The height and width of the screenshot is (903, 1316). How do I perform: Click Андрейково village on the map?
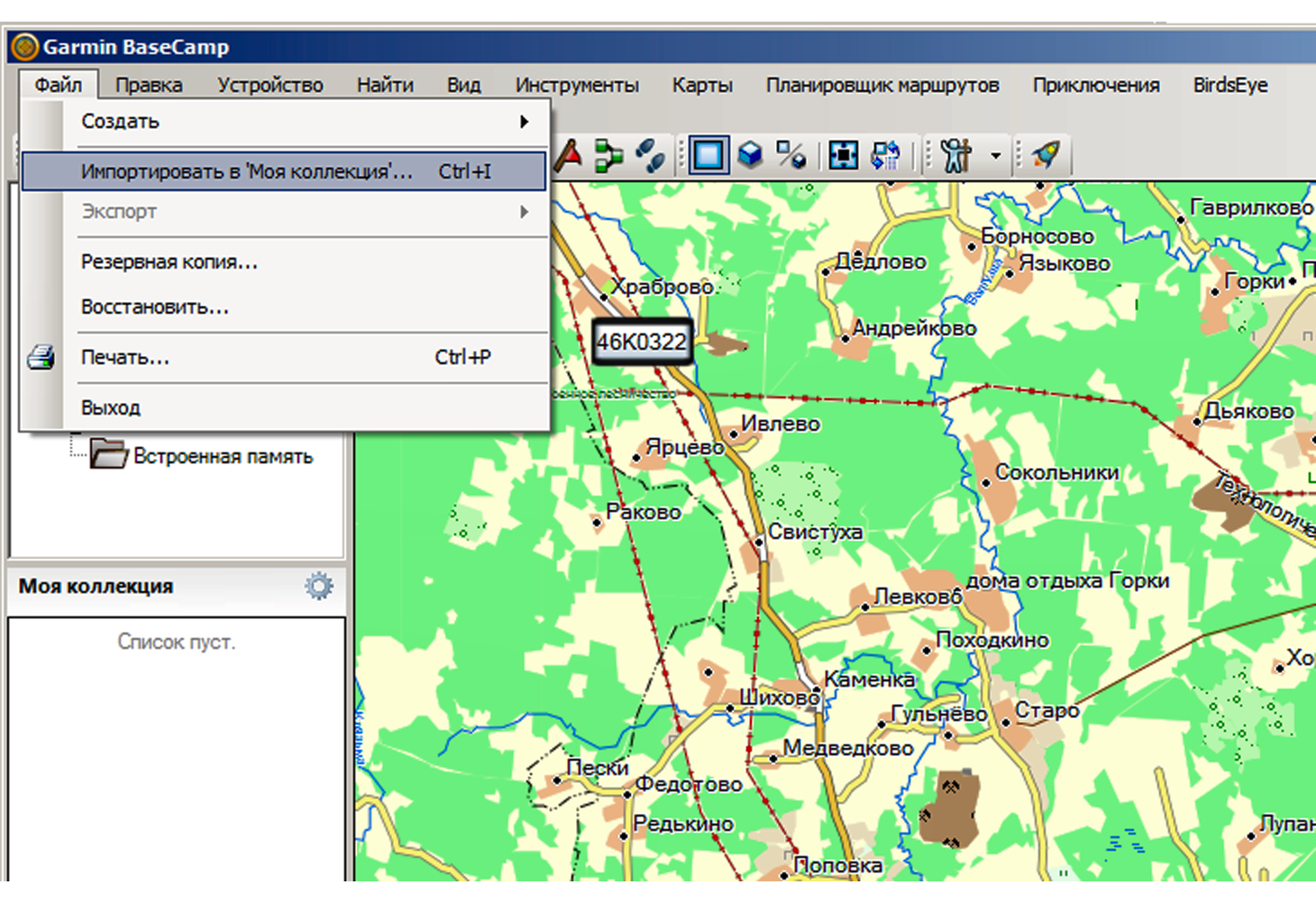click(x=914, y=328)
